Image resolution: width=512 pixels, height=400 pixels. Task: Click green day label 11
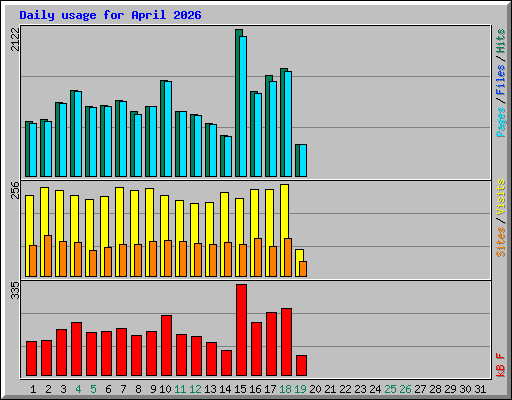(180, 389)
